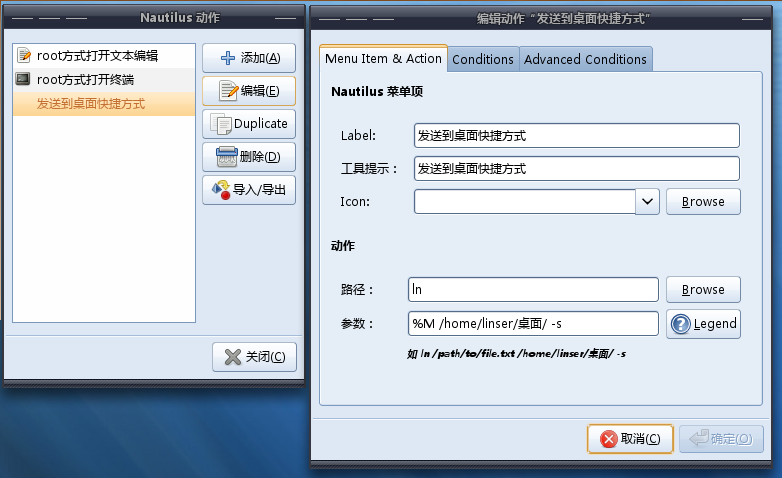Click the '动作' section heading
The height and width of the screenshot is (478, 782).
(x=343, y=245)
